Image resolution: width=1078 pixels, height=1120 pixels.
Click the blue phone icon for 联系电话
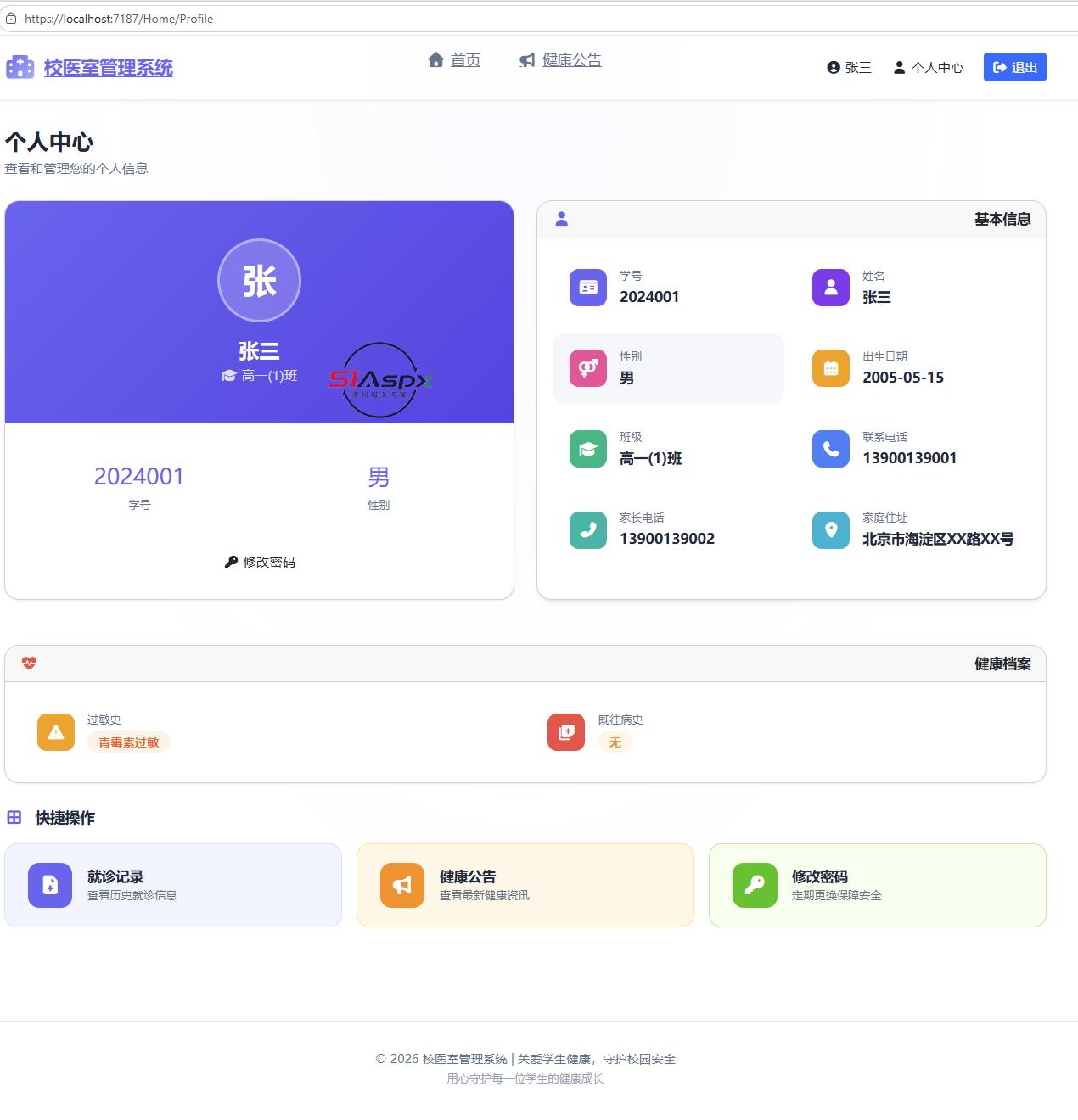pyautogui.click(x=831, y=449)
